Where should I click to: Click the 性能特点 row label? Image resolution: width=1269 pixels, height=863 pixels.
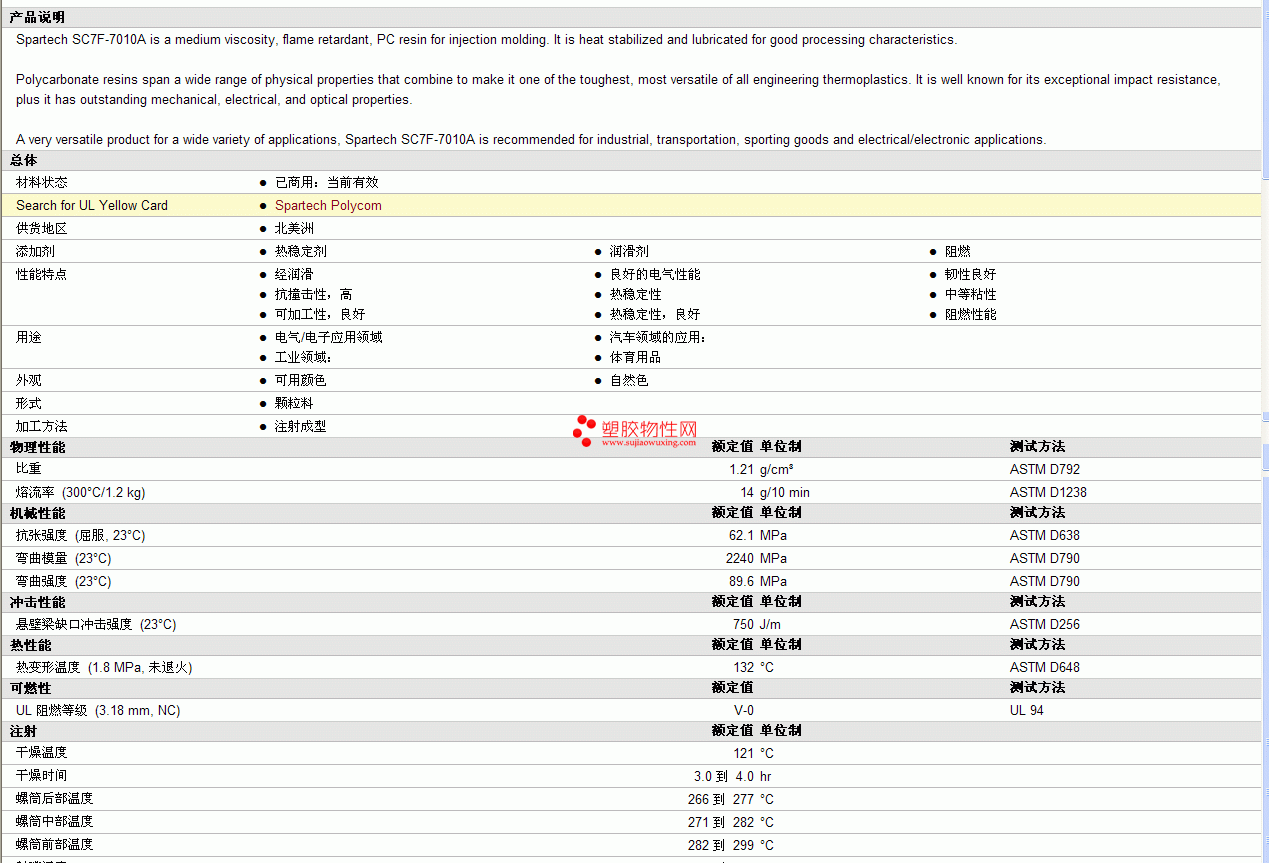coord(42,274)
